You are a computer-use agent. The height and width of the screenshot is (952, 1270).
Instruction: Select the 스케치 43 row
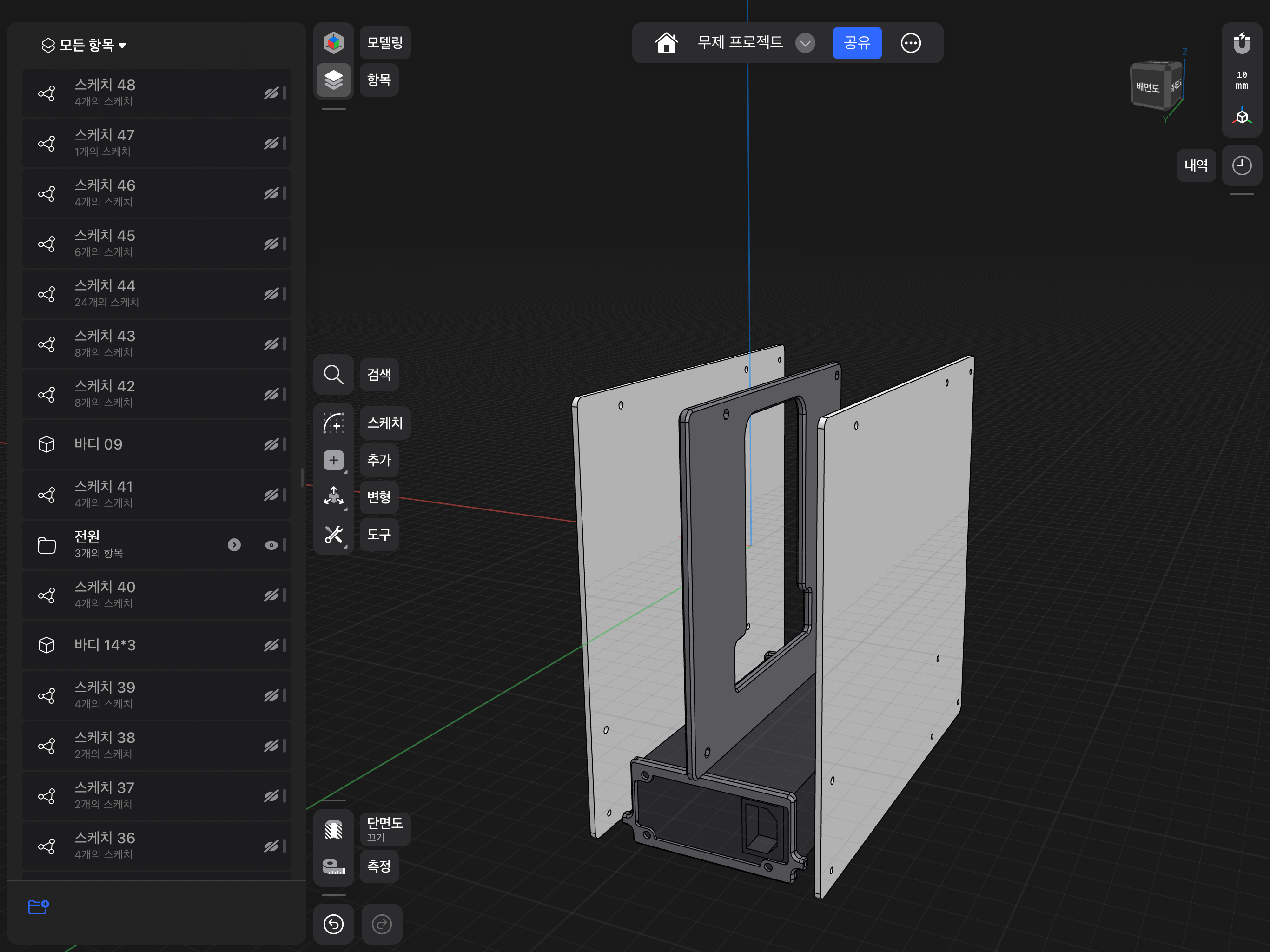[156, 344]
